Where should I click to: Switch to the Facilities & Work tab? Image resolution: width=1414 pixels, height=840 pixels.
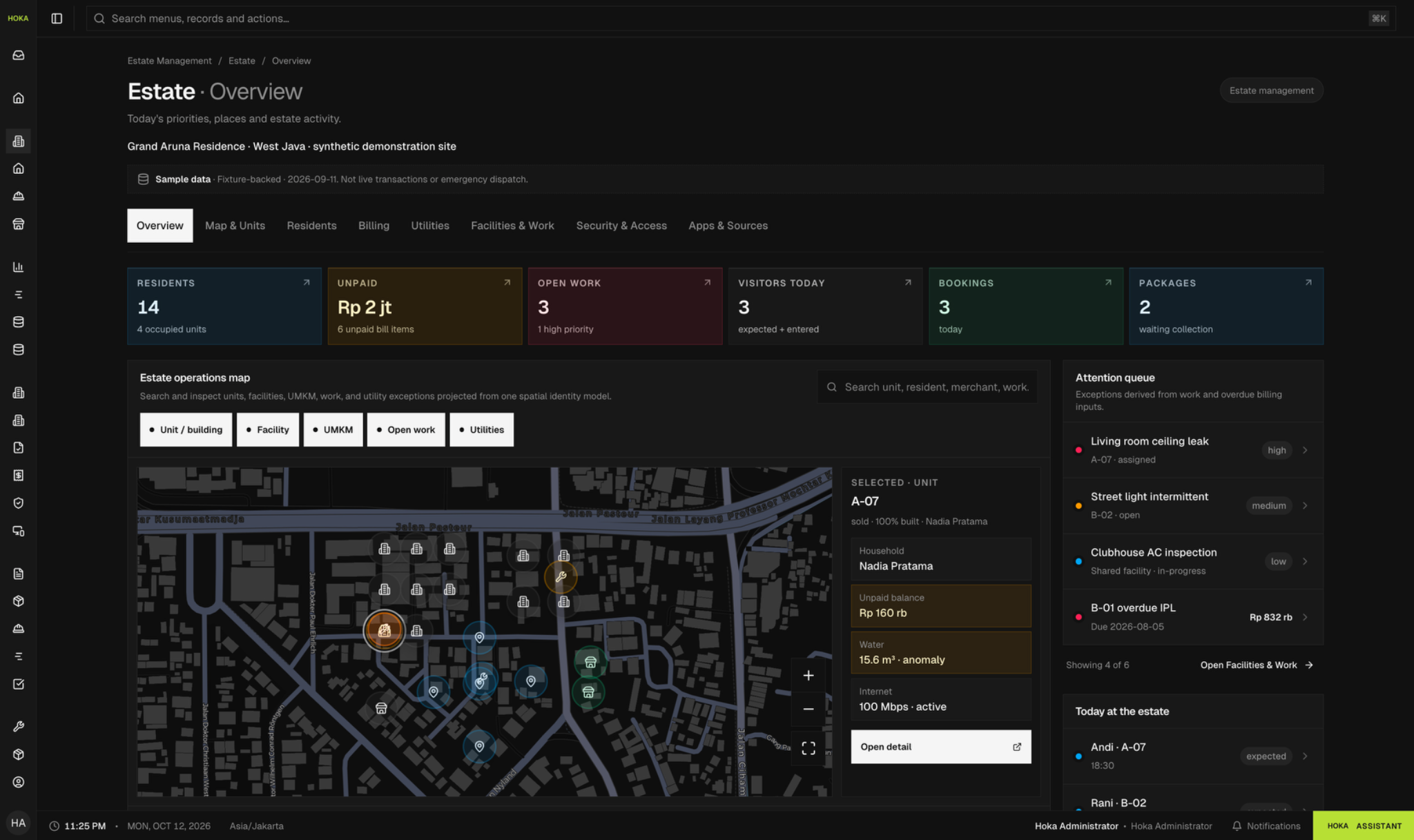512,226
